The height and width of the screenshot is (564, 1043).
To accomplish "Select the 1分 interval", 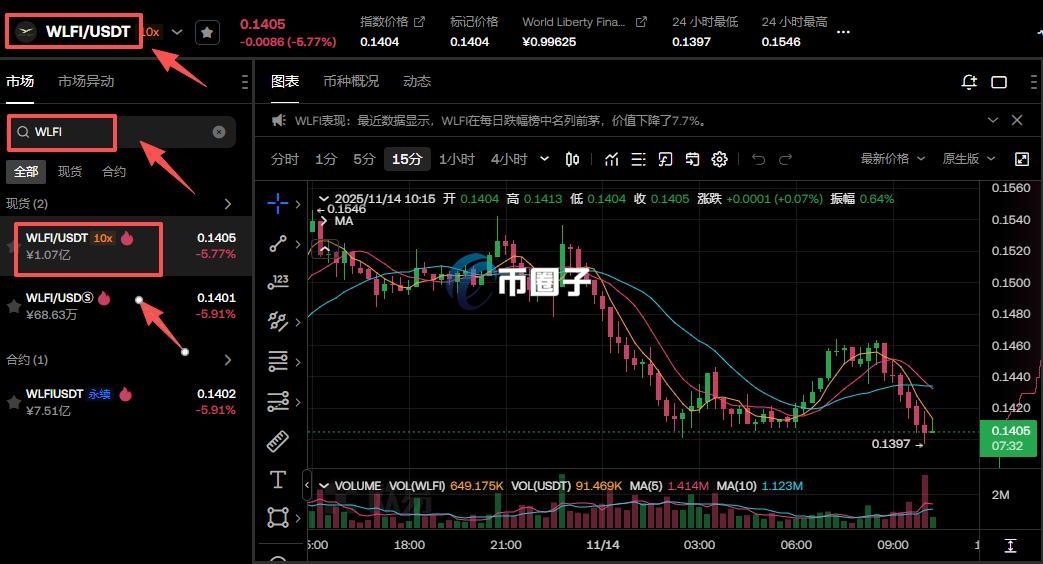I will click(326, 160).
